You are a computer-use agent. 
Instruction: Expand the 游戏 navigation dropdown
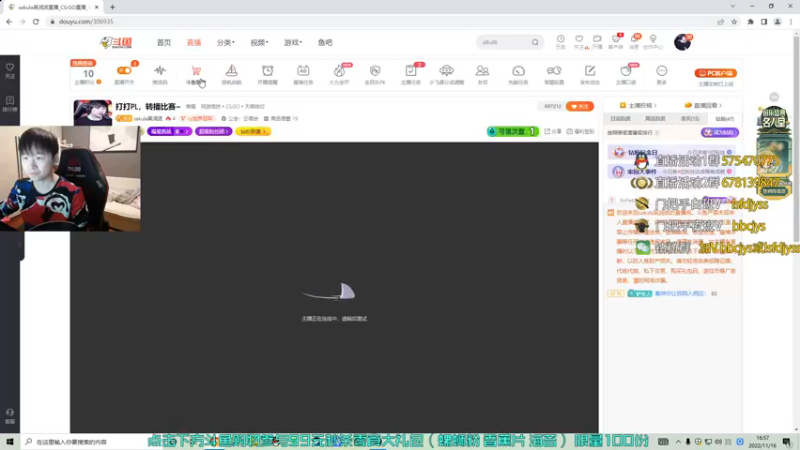[x=293, y=42]
